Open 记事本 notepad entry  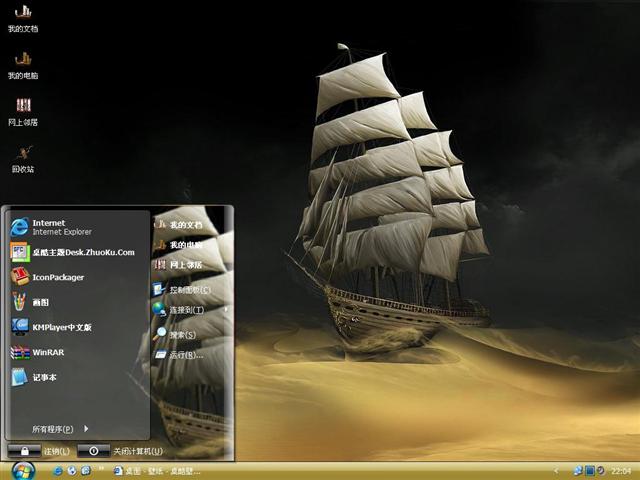tap(33, 377)
